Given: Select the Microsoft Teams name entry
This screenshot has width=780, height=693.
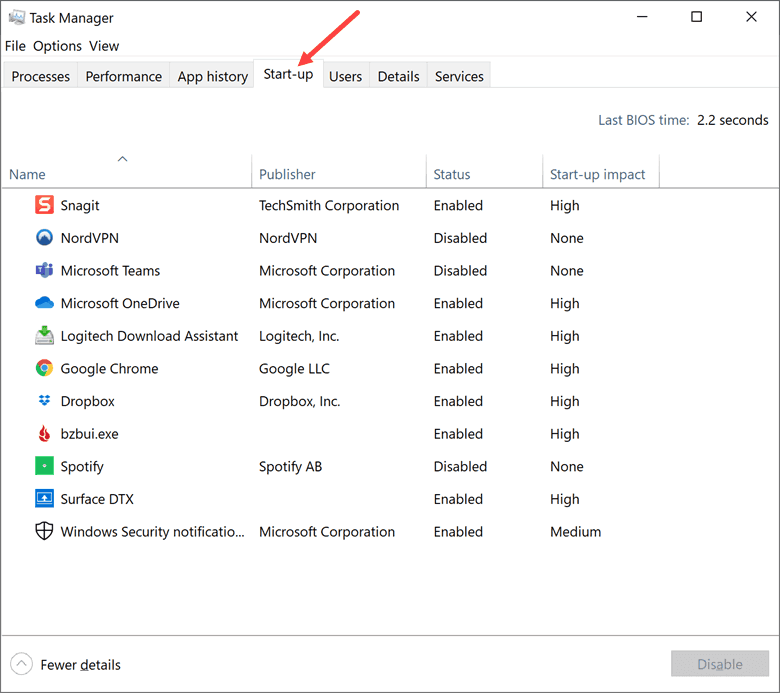Looking at the screenshot, I should coord(110,271).
